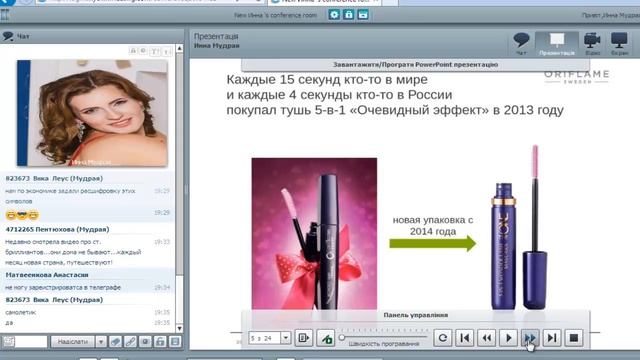The image size is (640, 360).
Task: Open Завантажити/Програти PowerPoint презентацію bar
Action: click(x=415, y=64)
